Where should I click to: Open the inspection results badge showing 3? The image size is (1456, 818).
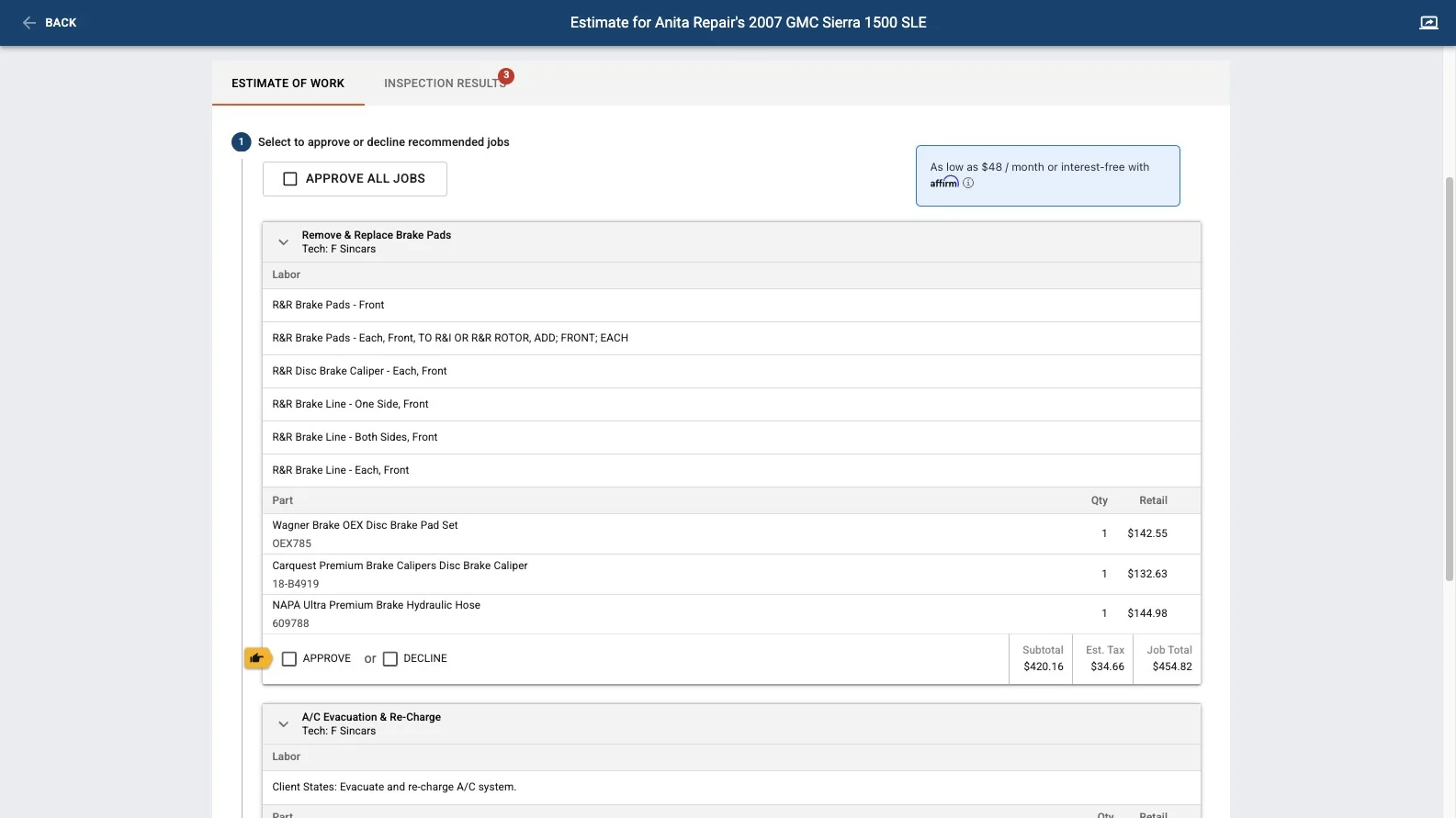506,75
